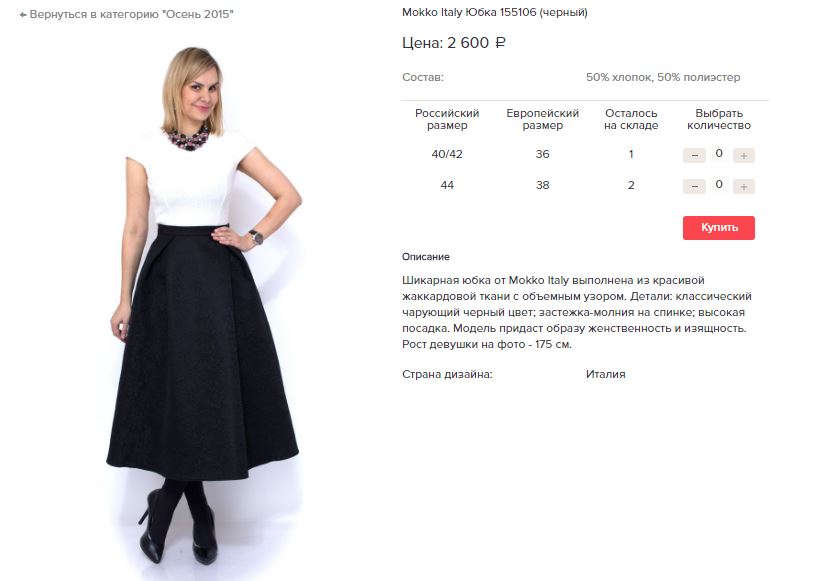Select the "40/42" Russian size cell
The height and width of the screenshot is (581, 838).
point(447,155)
